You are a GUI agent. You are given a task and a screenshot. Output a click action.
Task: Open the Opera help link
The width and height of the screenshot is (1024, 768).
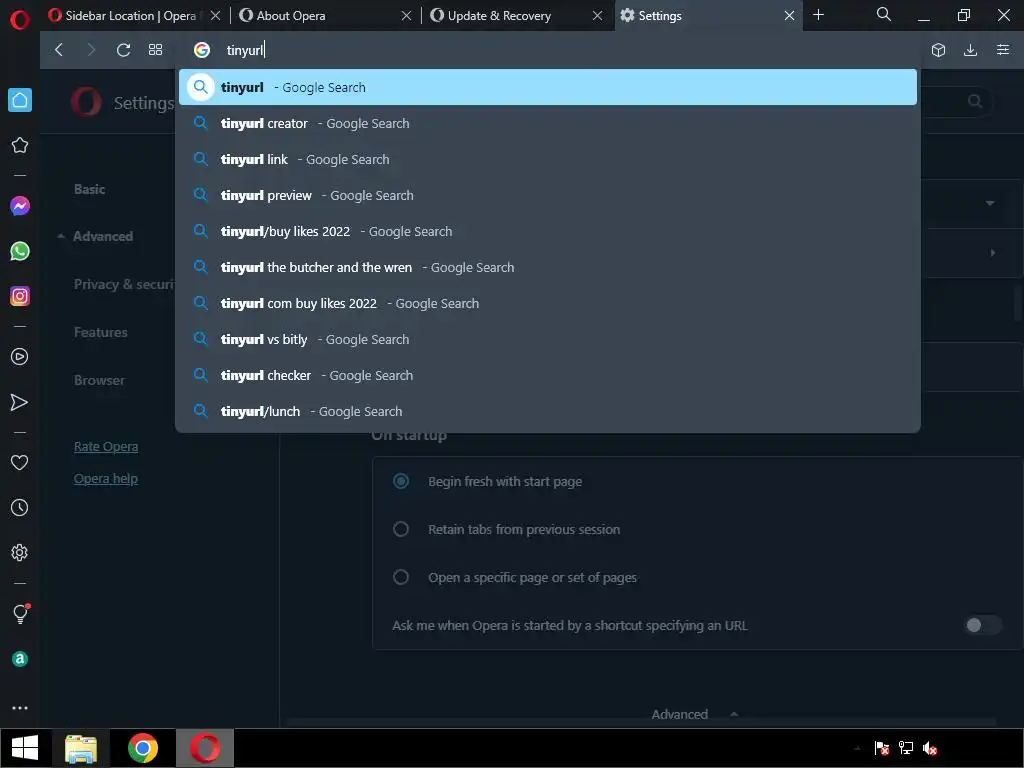tap(106, 479)
